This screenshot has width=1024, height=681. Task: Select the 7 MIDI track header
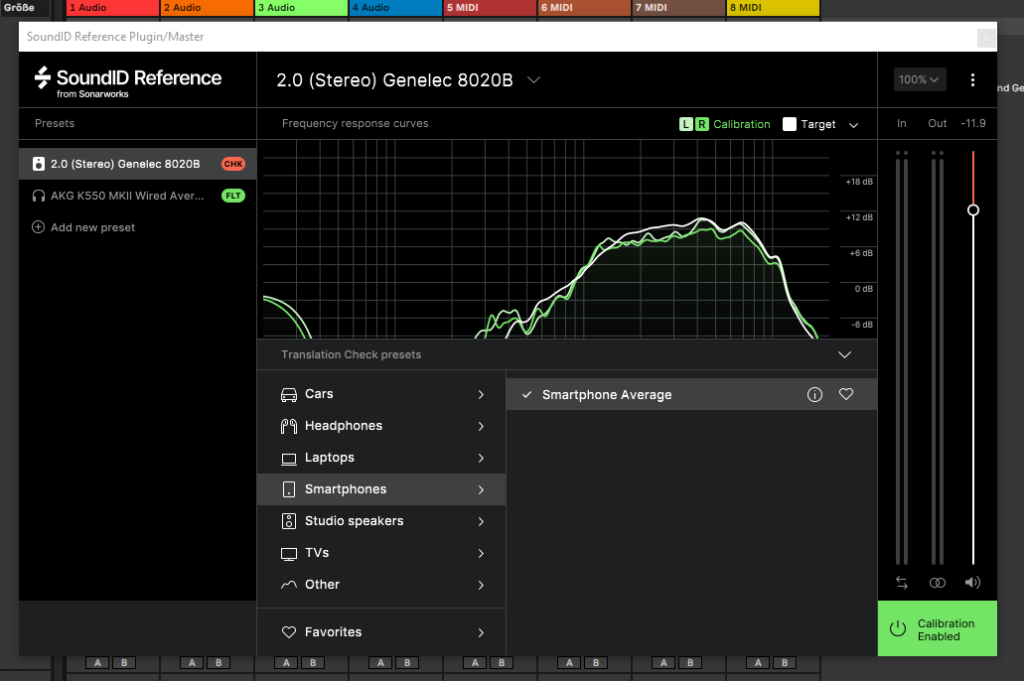click(679, 8)
